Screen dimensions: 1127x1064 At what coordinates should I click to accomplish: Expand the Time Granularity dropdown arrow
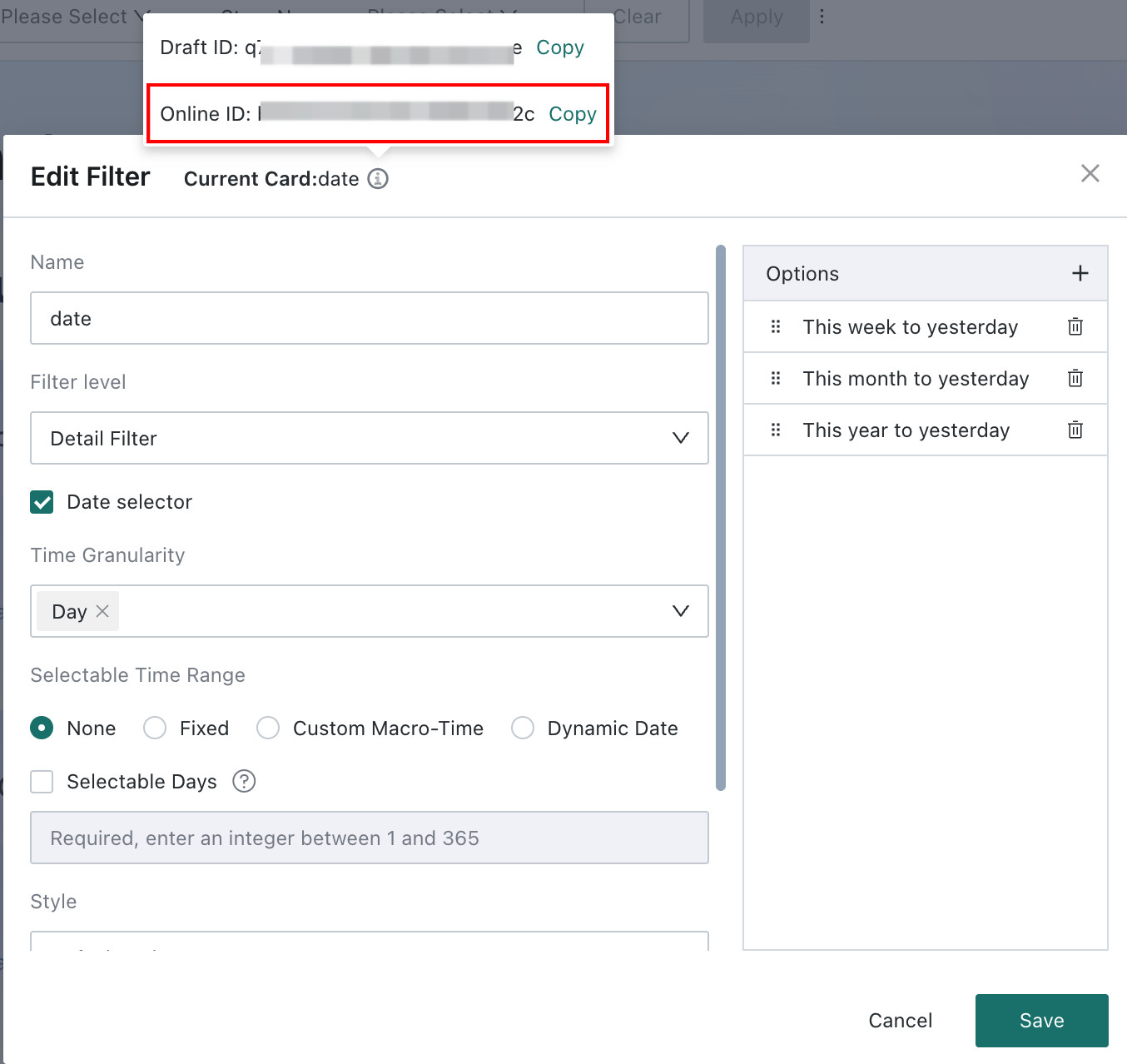pos(680,611)
